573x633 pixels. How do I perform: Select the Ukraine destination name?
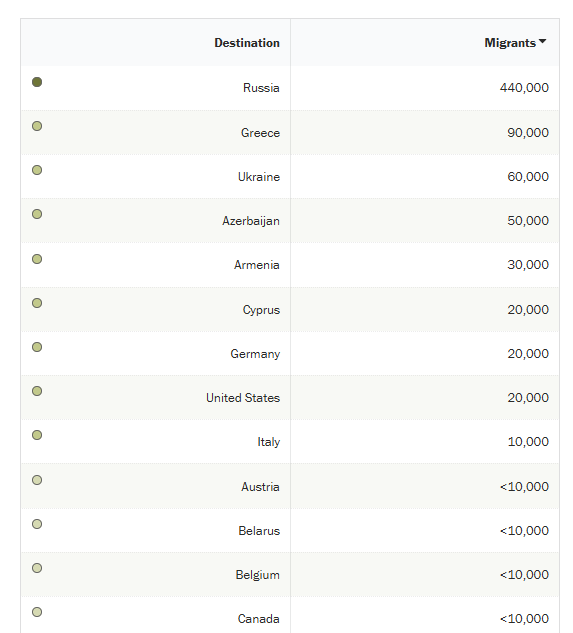(259, 176)
